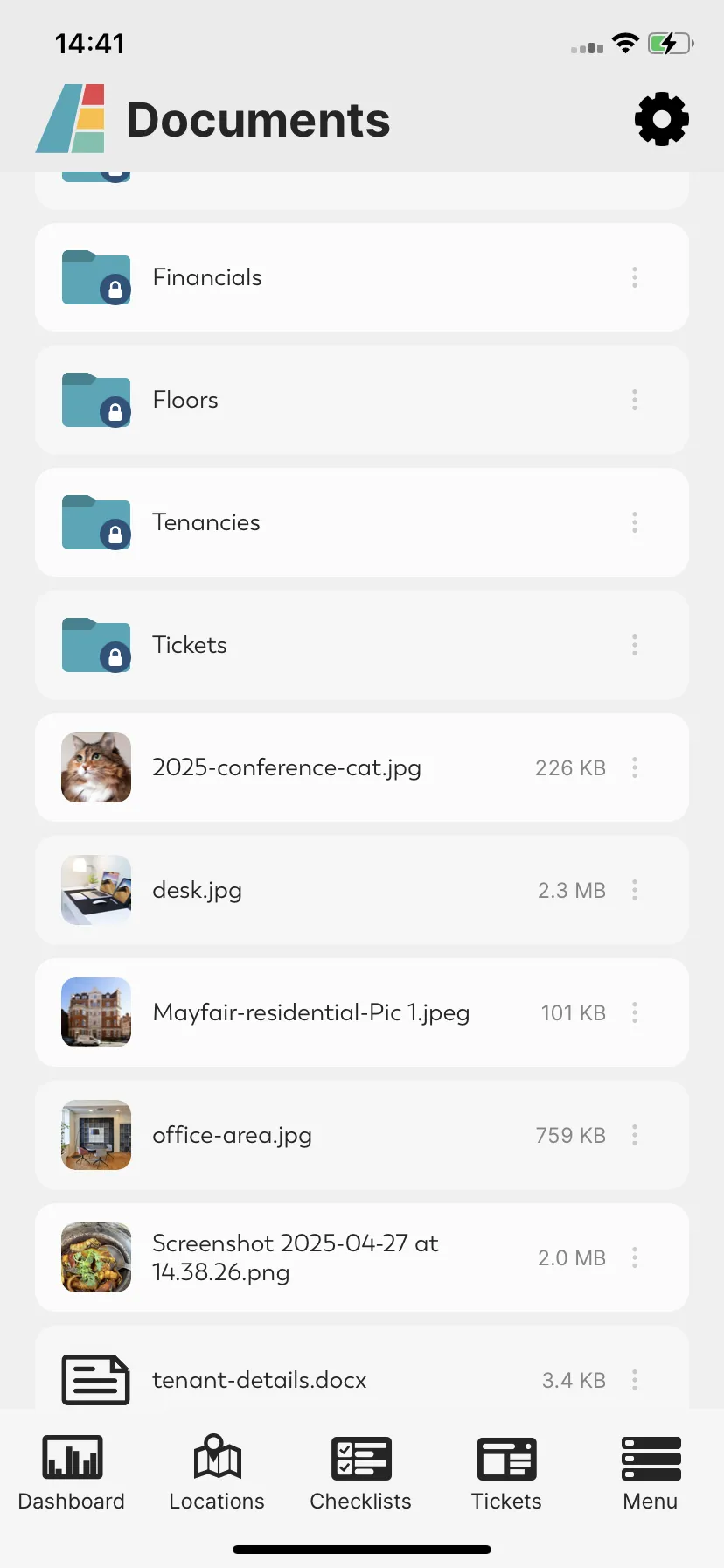The width and height of the screenshot is (724, 1568).
Task: Open the 2025-conference-cat.jpg cat thumbnail
Action: coord(96,767)
